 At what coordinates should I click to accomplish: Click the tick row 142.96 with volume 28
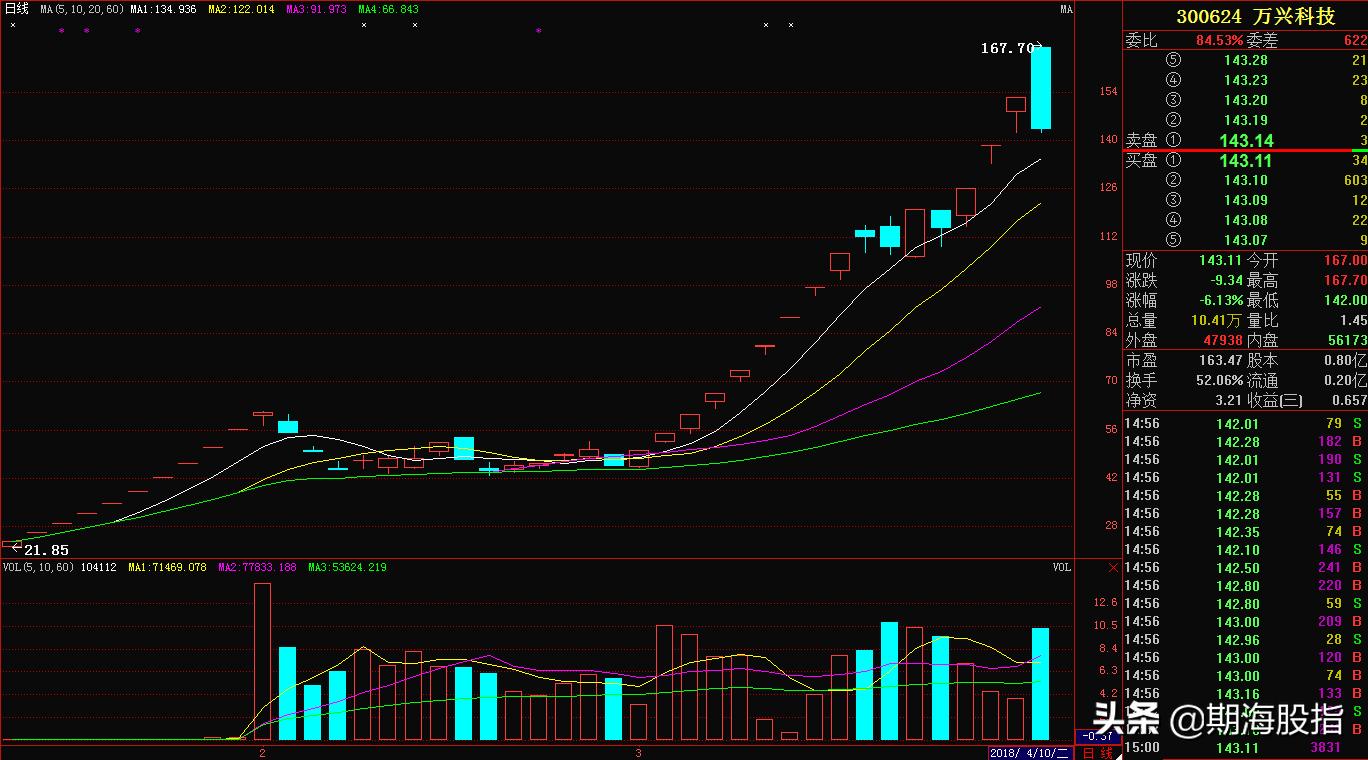pyautogui.click(x=1245, y=640)
